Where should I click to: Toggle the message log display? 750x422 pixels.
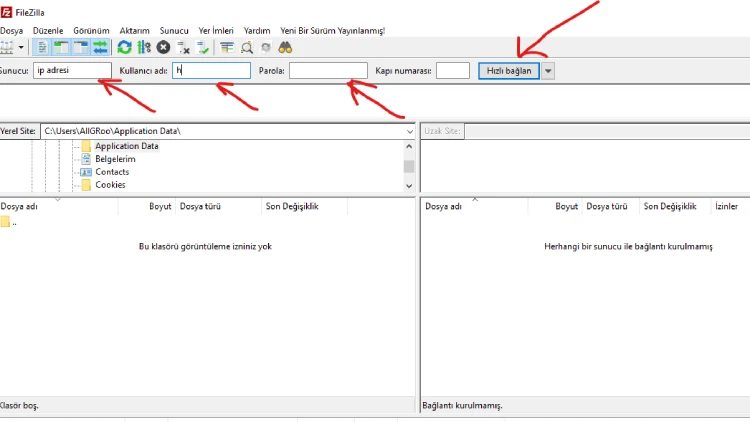[x=42, y=47]
